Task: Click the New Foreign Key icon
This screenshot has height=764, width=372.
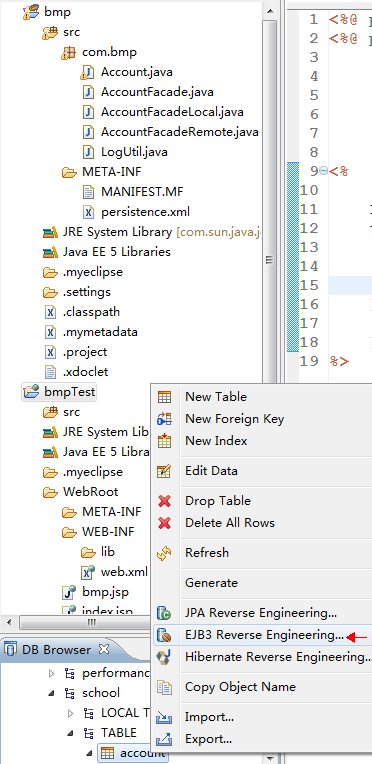Action: click(164, 419)
